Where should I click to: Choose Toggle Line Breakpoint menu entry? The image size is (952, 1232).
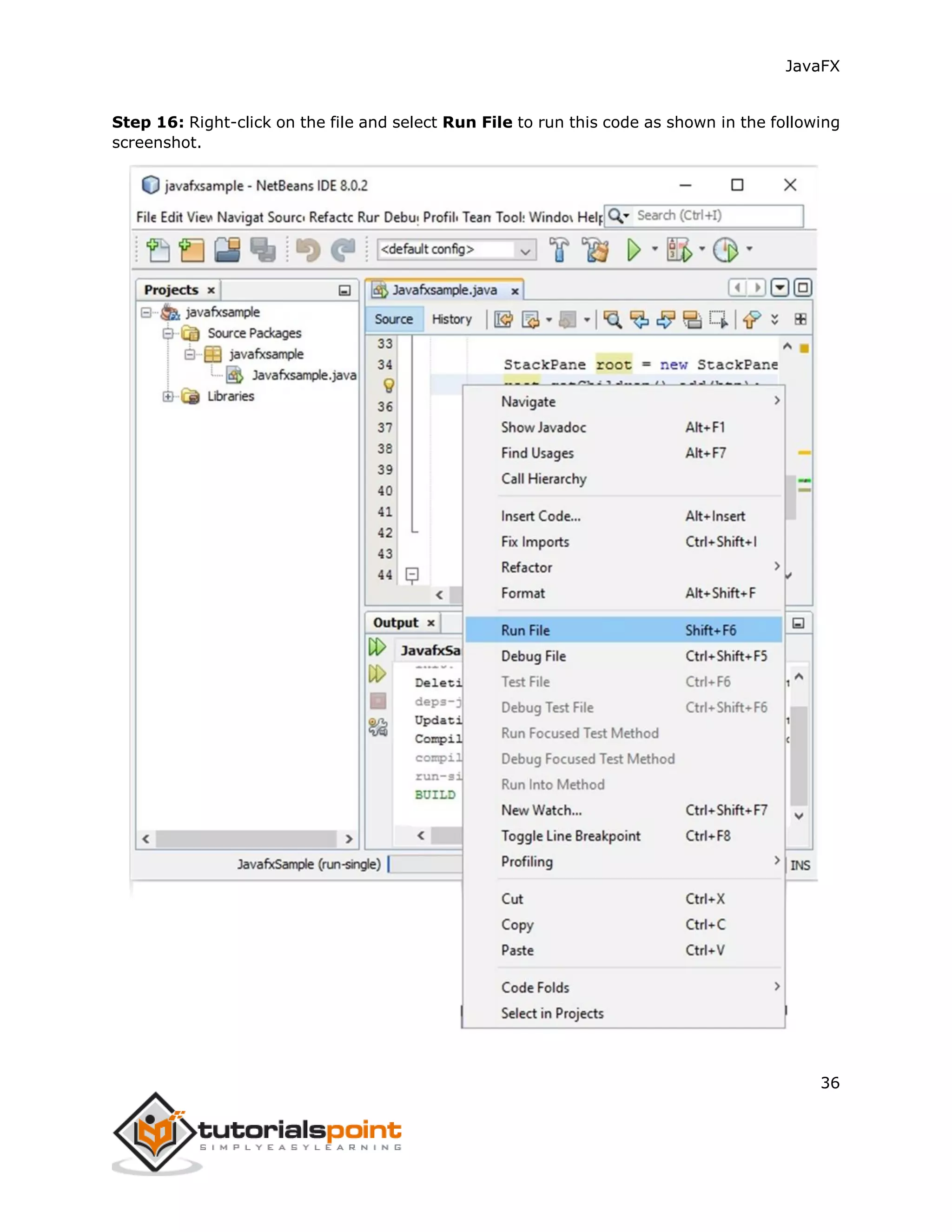[624, 835]
